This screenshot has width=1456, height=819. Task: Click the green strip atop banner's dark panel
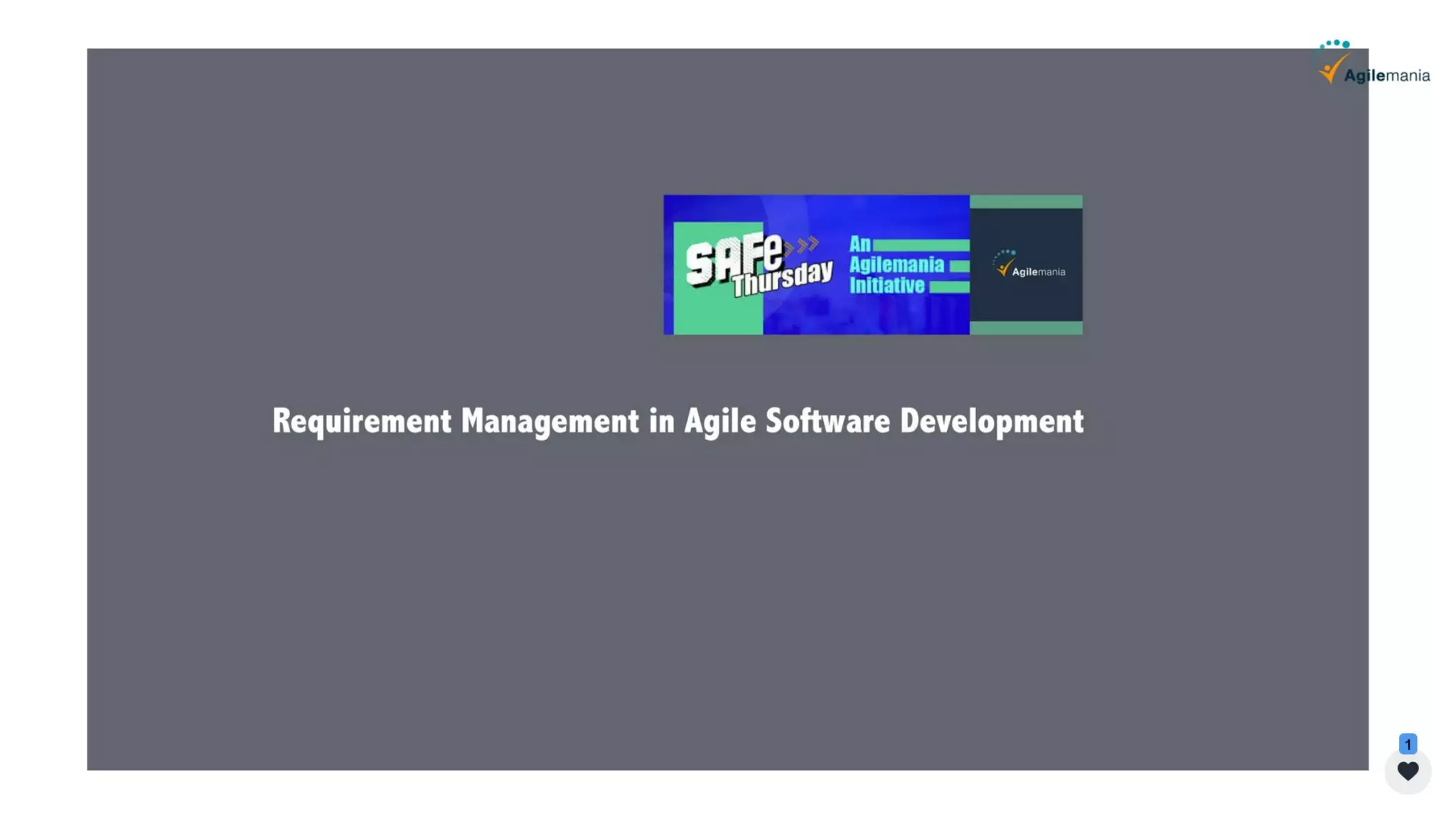(x=1026, y=202)
